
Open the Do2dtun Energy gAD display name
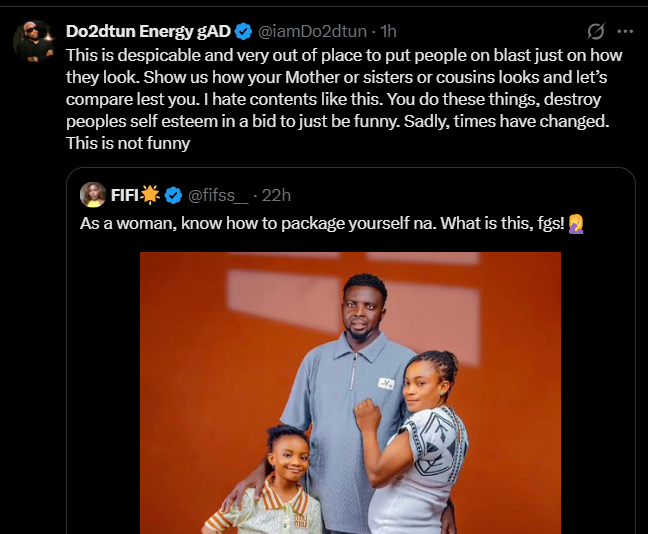click(x=149, y=31)
